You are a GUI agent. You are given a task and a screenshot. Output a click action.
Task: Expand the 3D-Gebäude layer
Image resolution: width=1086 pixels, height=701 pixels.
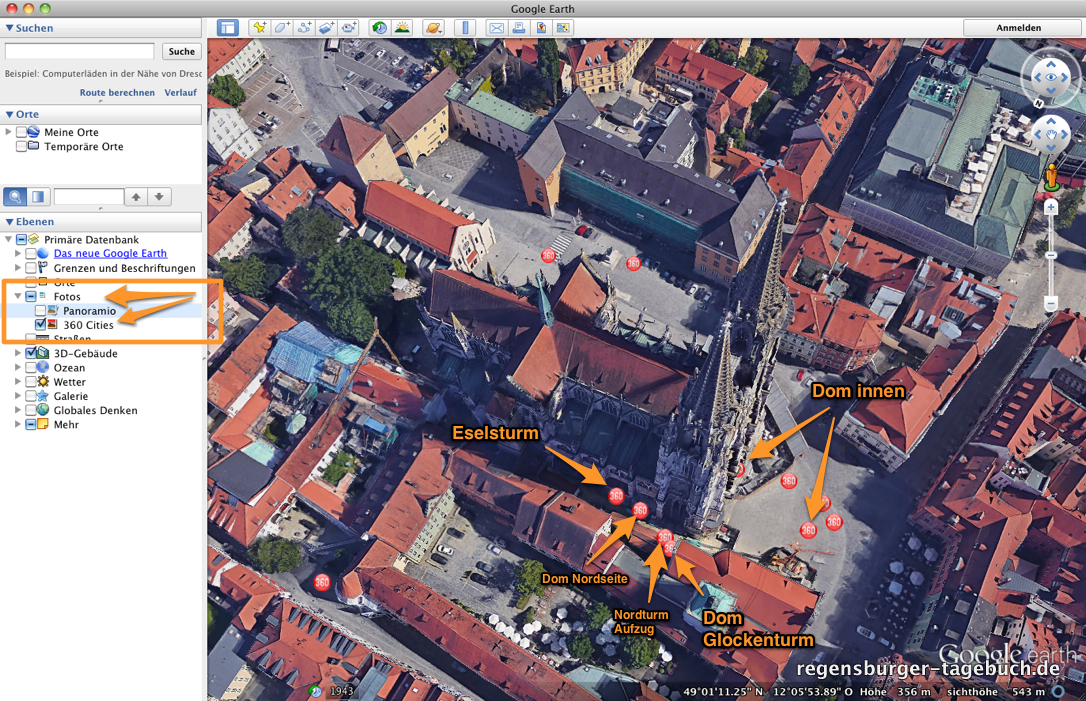point(18,353)
